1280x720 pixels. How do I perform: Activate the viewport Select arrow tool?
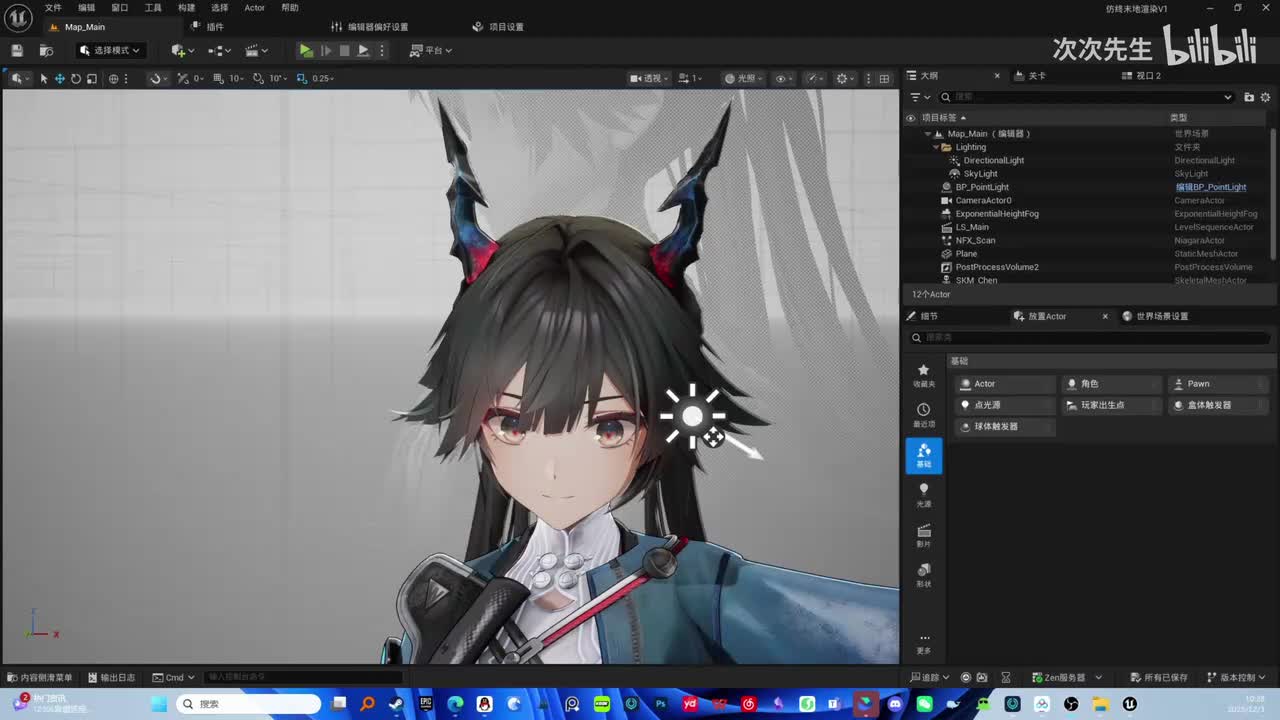tap(43, 78)
